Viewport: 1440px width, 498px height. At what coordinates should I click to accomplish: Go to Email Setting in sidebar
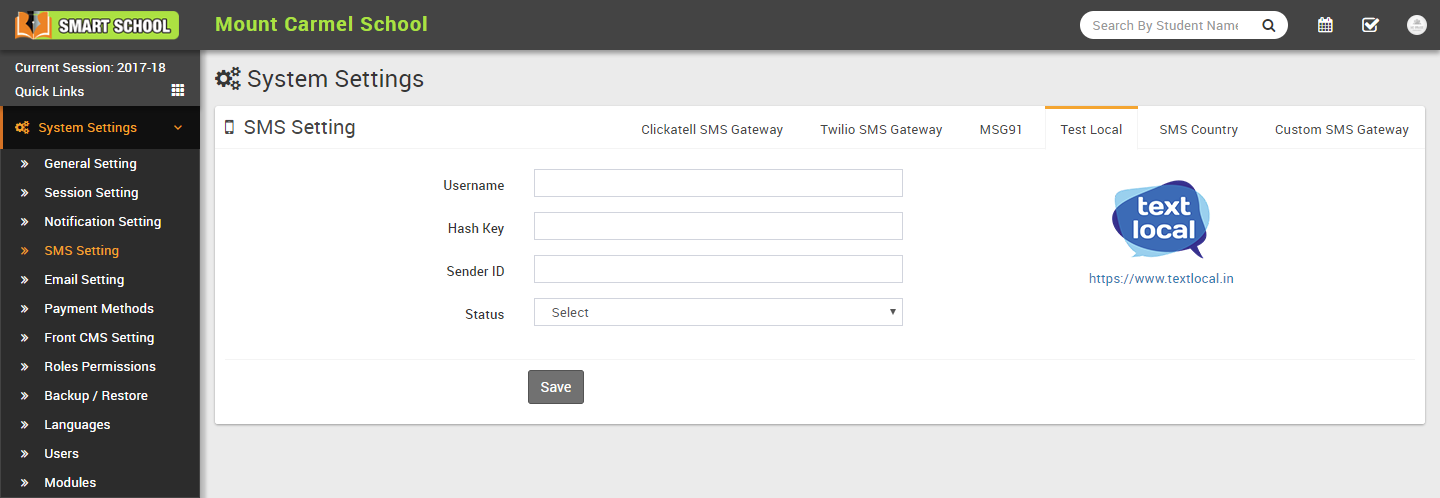pos(84,280)
